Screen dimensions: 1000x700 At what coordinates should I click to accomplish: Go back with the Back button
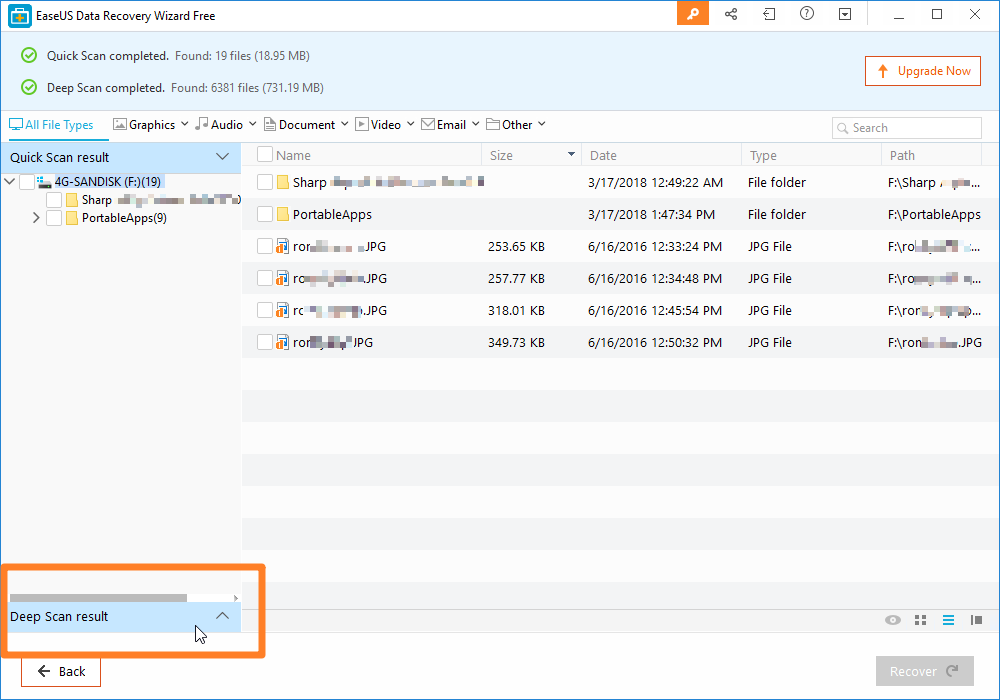(x=61, y=671)
